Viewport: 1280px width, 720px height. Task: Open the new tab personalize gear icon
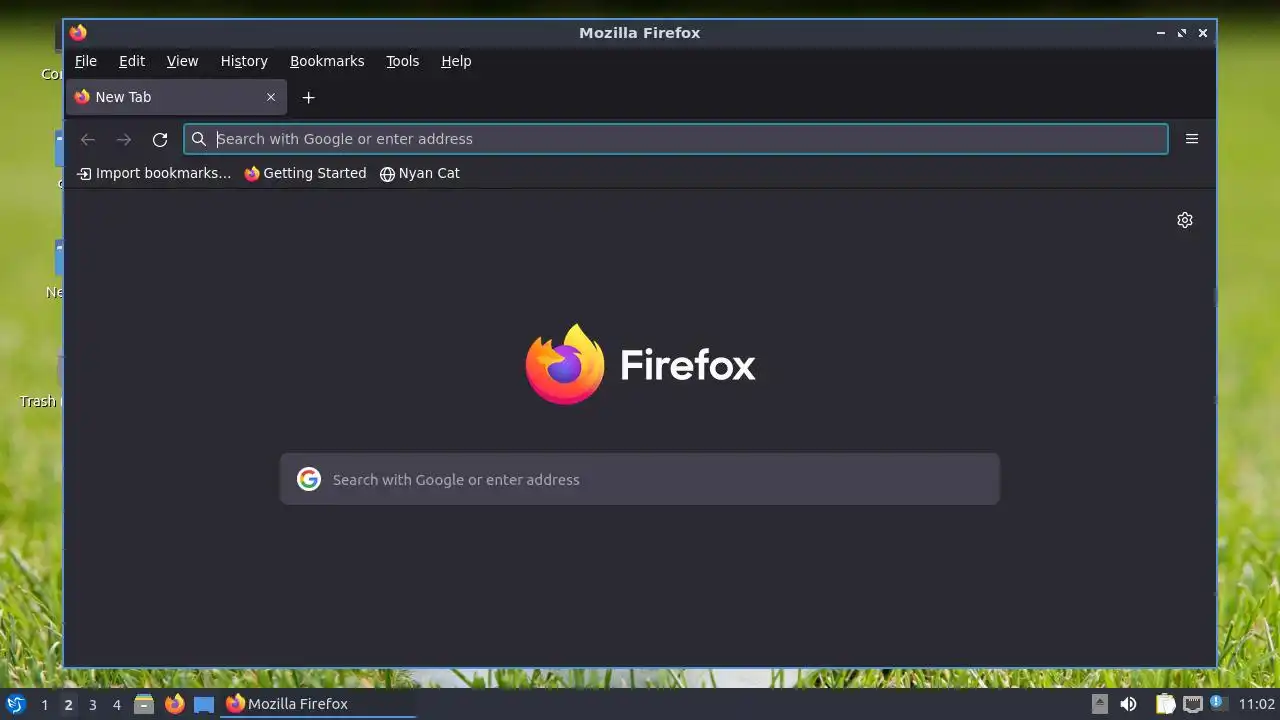pos(1185,220)
